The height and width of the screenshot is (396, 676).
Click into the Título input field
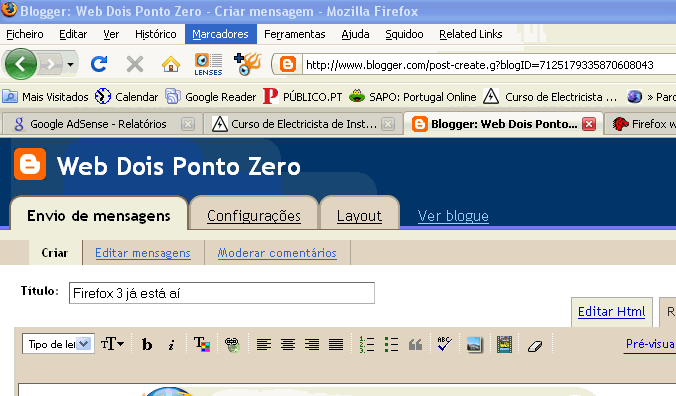[x=222, y=293]
